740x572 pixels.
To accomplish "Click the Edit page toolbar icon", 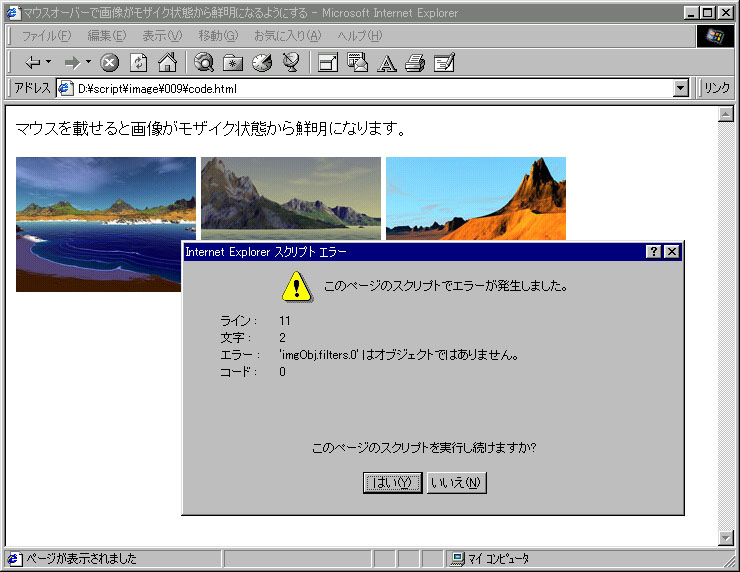I will coord(444,62).
